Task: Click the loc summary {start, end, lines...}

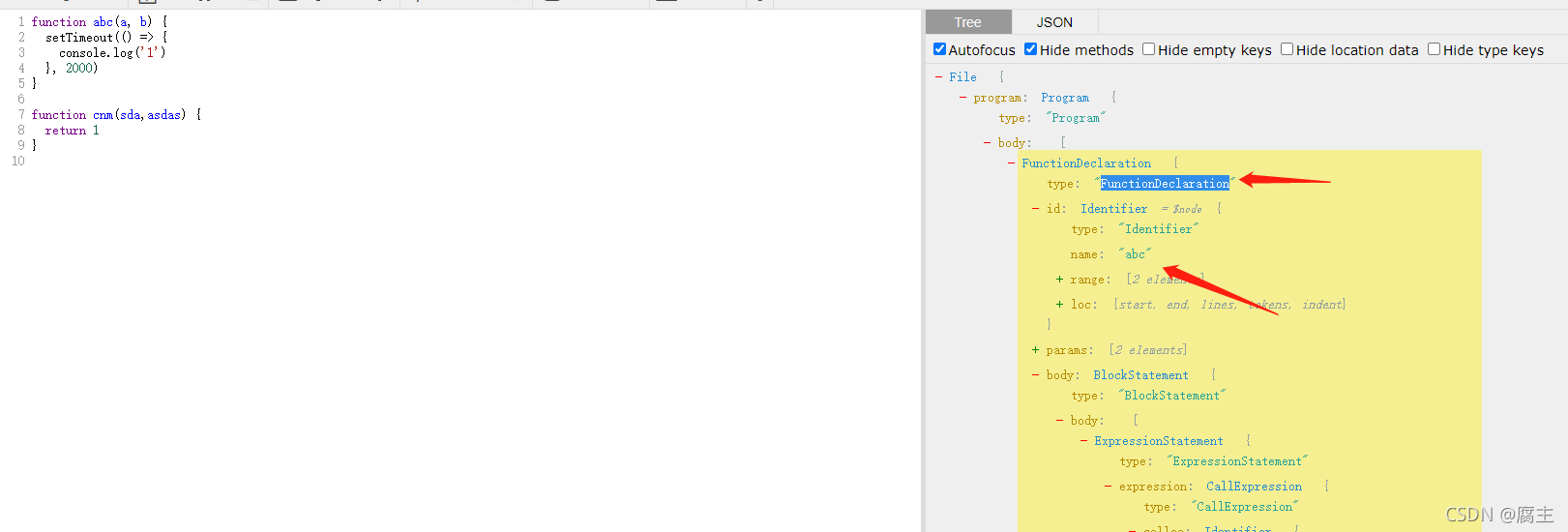Action: (x=1229, y=305)
